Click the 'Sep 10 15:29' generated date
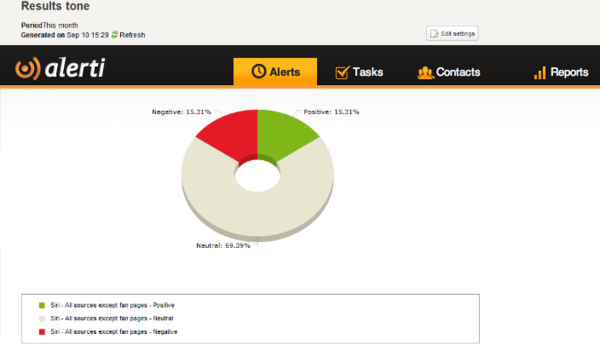 click(x=88, y=35)
